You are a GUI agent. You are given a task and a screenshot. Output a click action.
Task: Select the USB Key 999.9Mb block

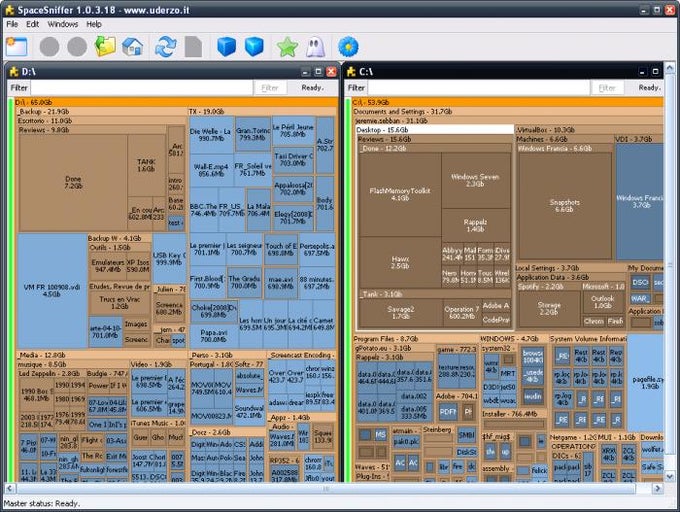169,259
